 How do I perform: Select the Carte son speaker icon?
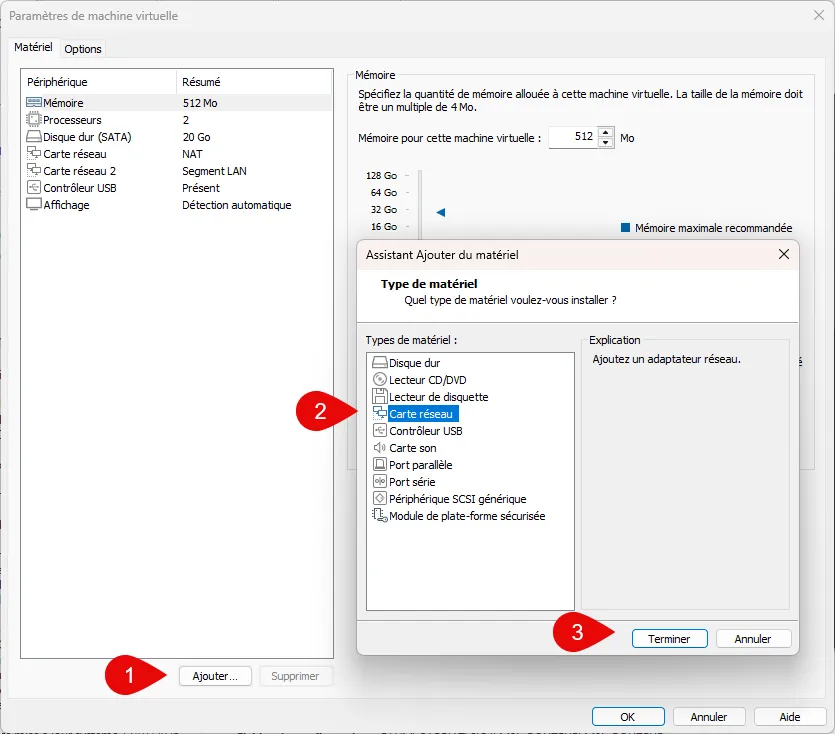pyautogui.click(x=379, y=448)
